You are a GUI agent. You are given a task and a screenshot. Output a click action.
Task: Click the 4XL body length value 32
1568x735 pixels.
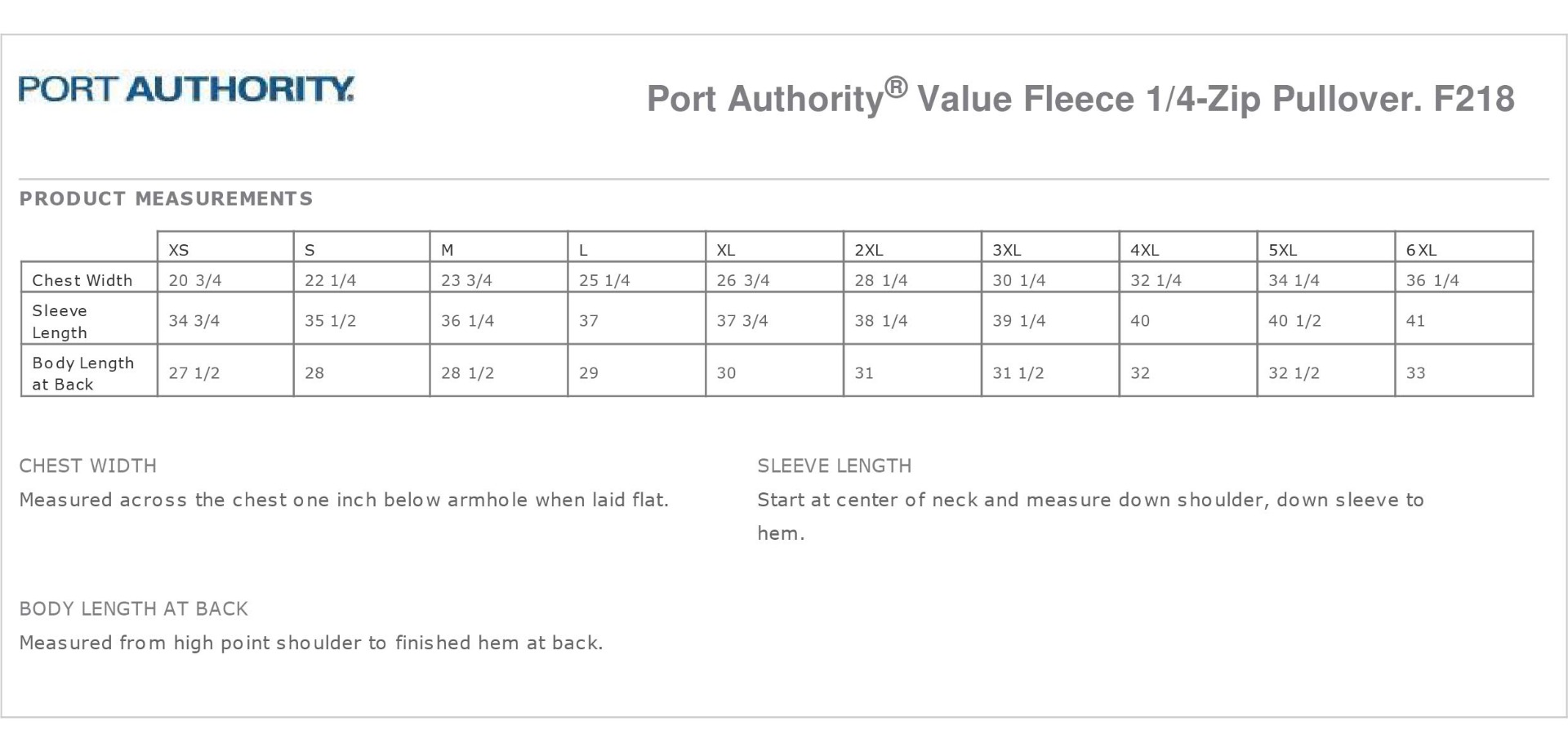pos(1140,373)
